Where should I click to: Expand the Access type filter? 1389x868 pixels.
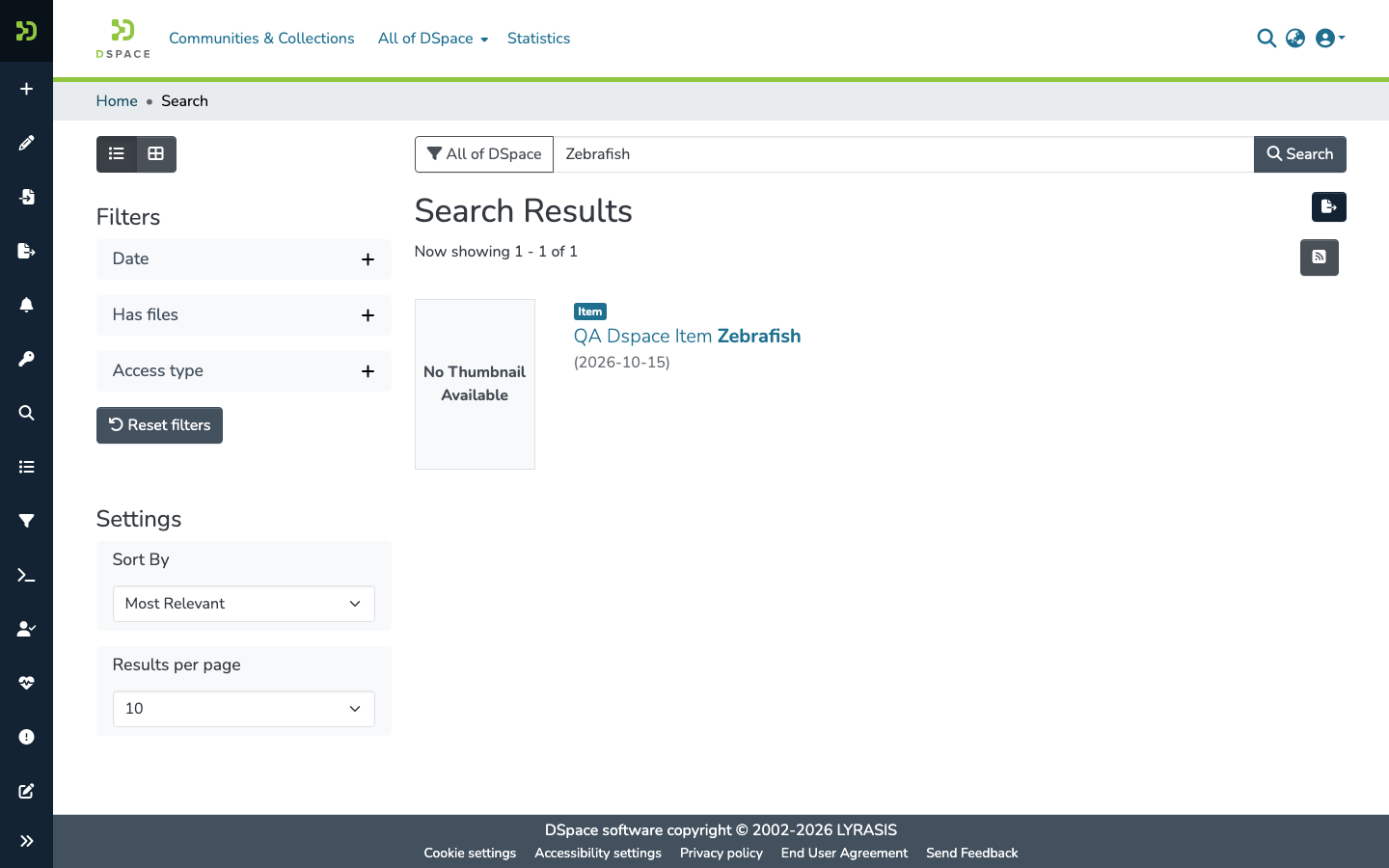point(244,371)
